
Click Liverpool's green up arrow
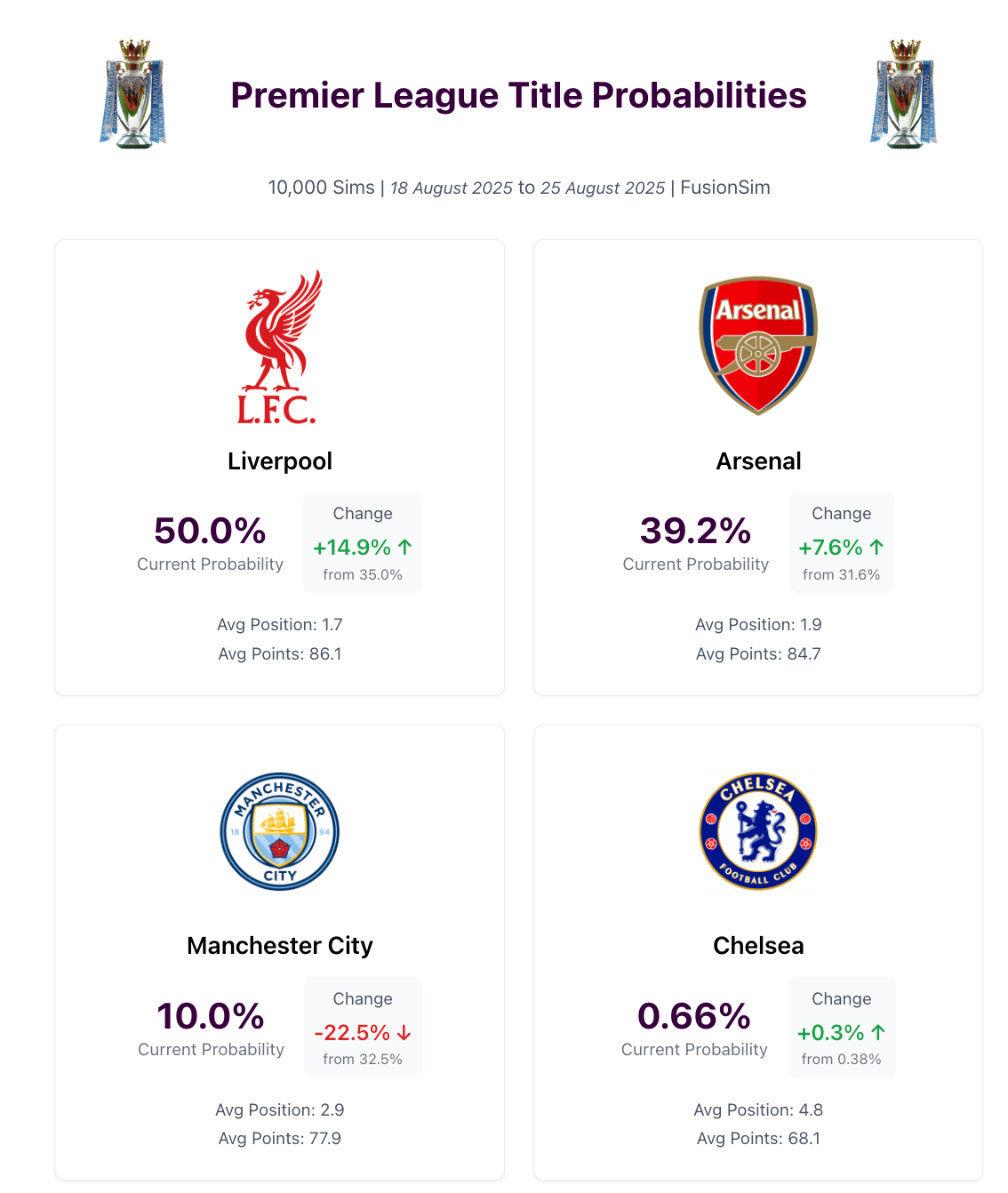[405, 548]
